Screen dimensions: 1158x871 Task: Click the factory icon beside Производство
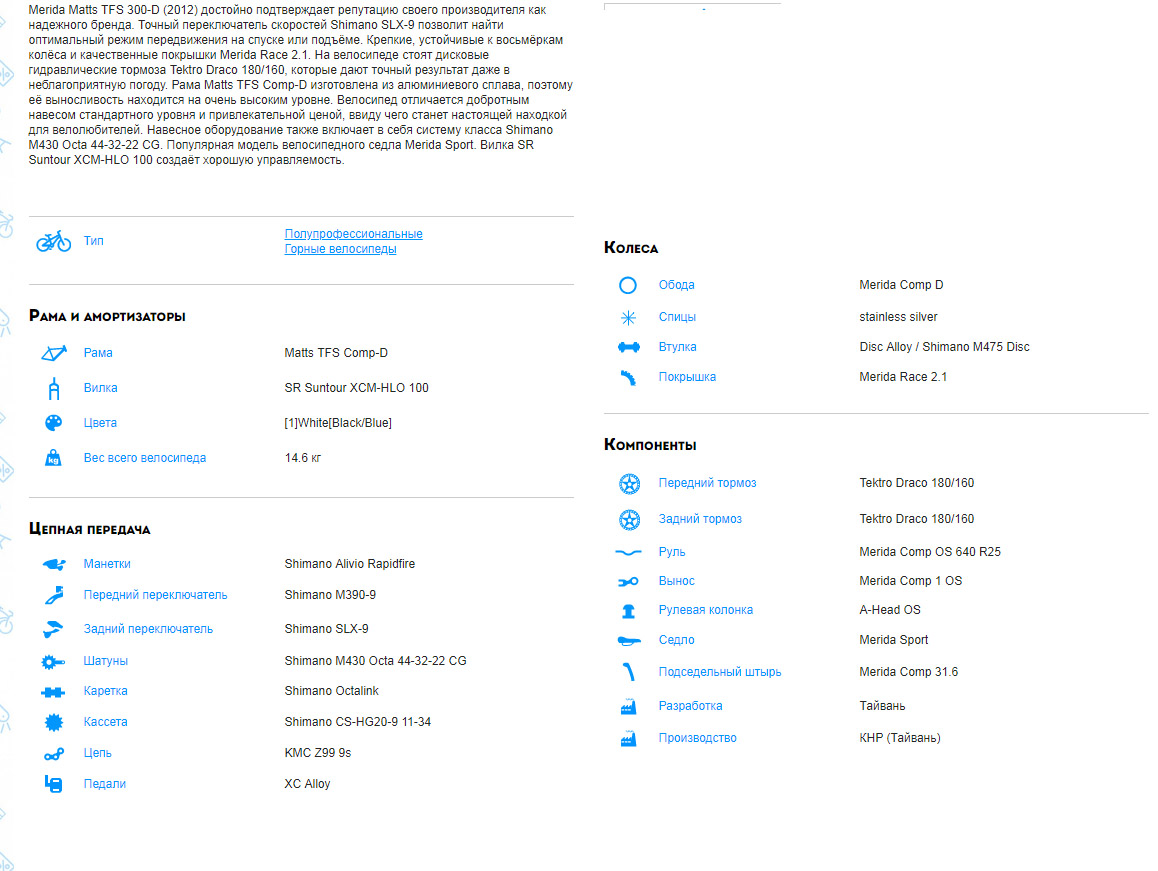[628, 739]
